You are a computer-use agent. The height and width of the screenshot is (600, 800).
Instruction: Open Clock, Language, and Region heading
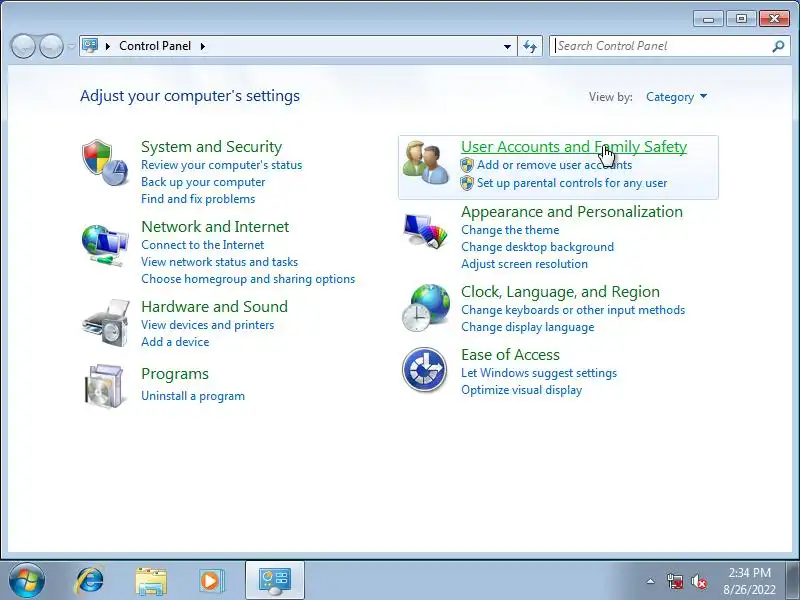pos(560,292)
